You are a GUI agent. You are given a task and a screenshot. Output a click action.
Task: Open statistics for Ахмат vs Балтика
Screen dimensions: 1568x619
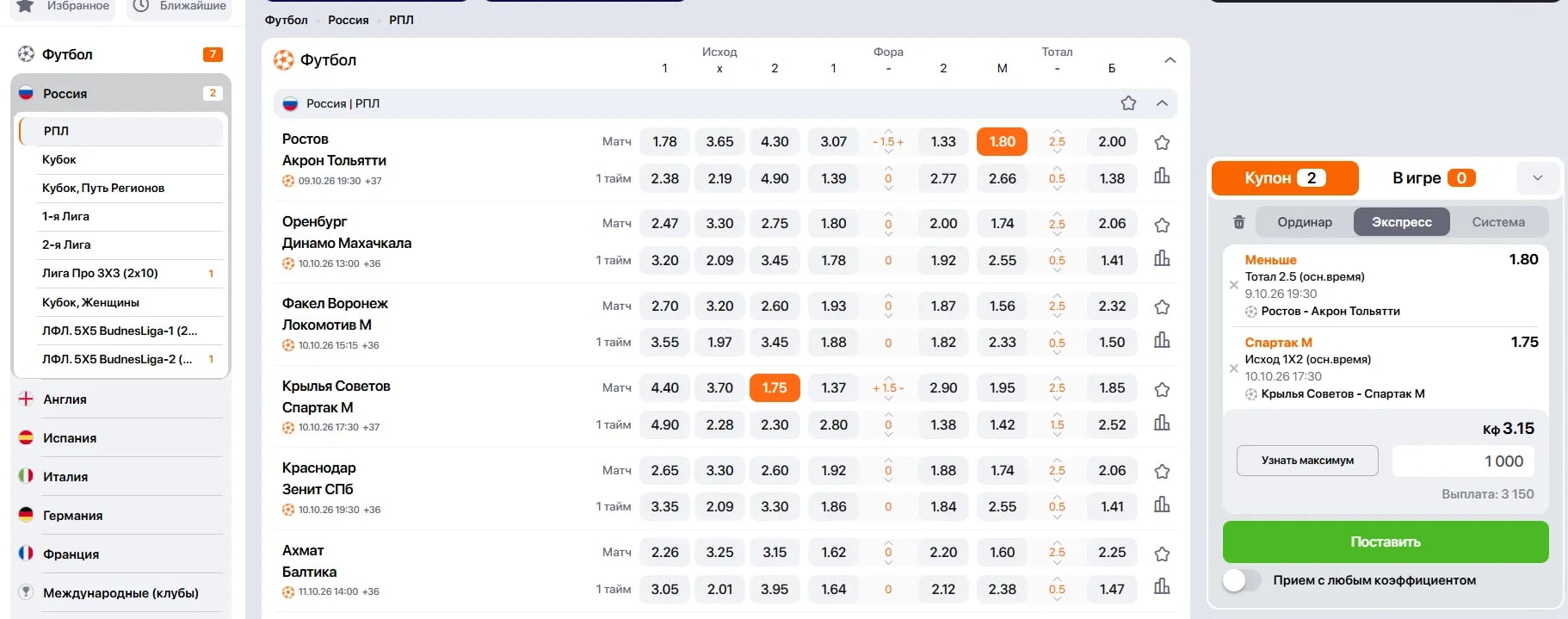[x=1162, y=587]
